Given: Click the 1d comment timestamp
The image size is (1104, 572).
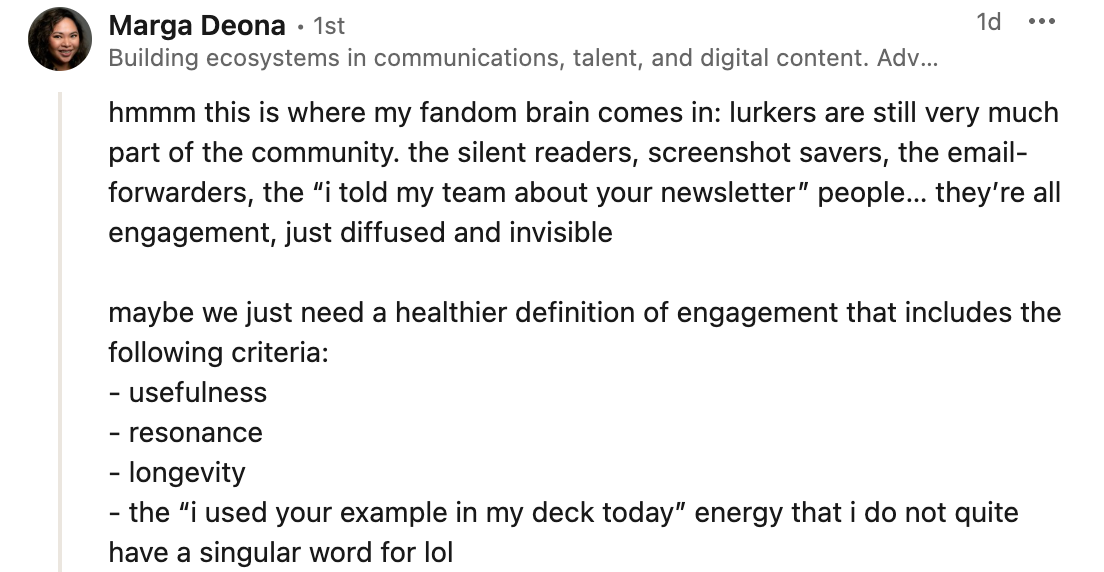Looking at the screenshot, I should pyautogui.click(x=988, y=23).
